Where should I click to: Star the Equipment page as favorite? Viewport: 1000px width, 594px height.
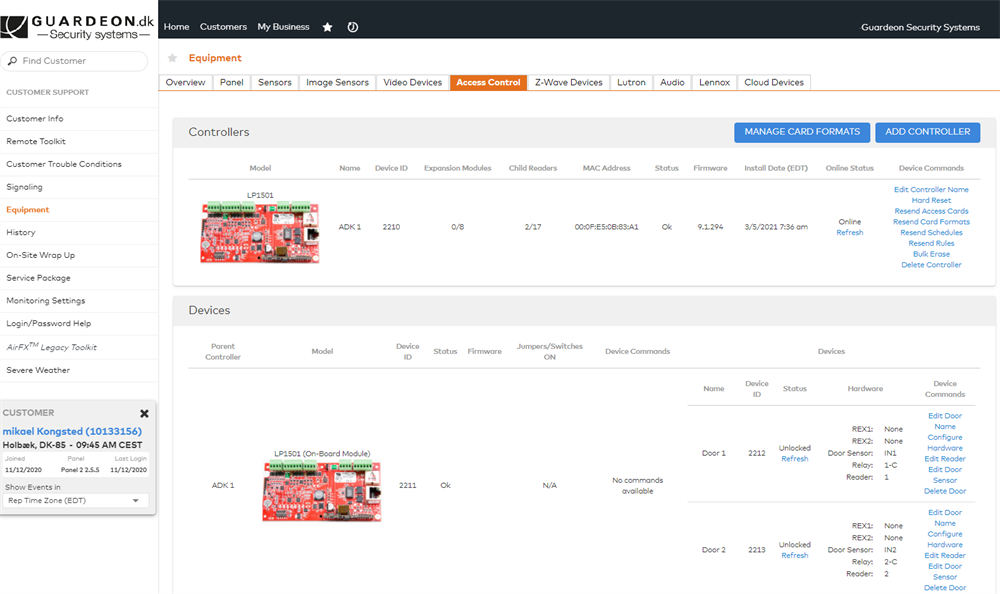point(172,58)
